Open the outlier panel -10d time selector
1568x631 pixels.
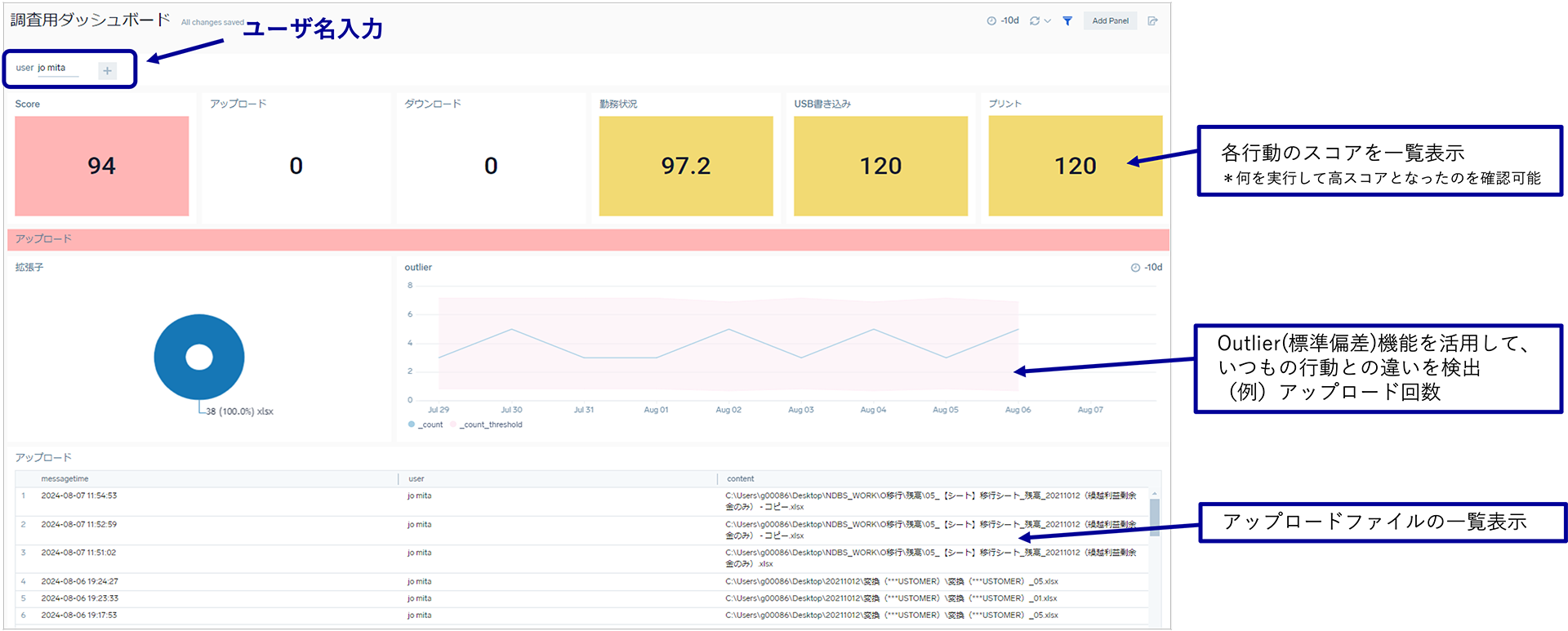tap(1147, 268)
